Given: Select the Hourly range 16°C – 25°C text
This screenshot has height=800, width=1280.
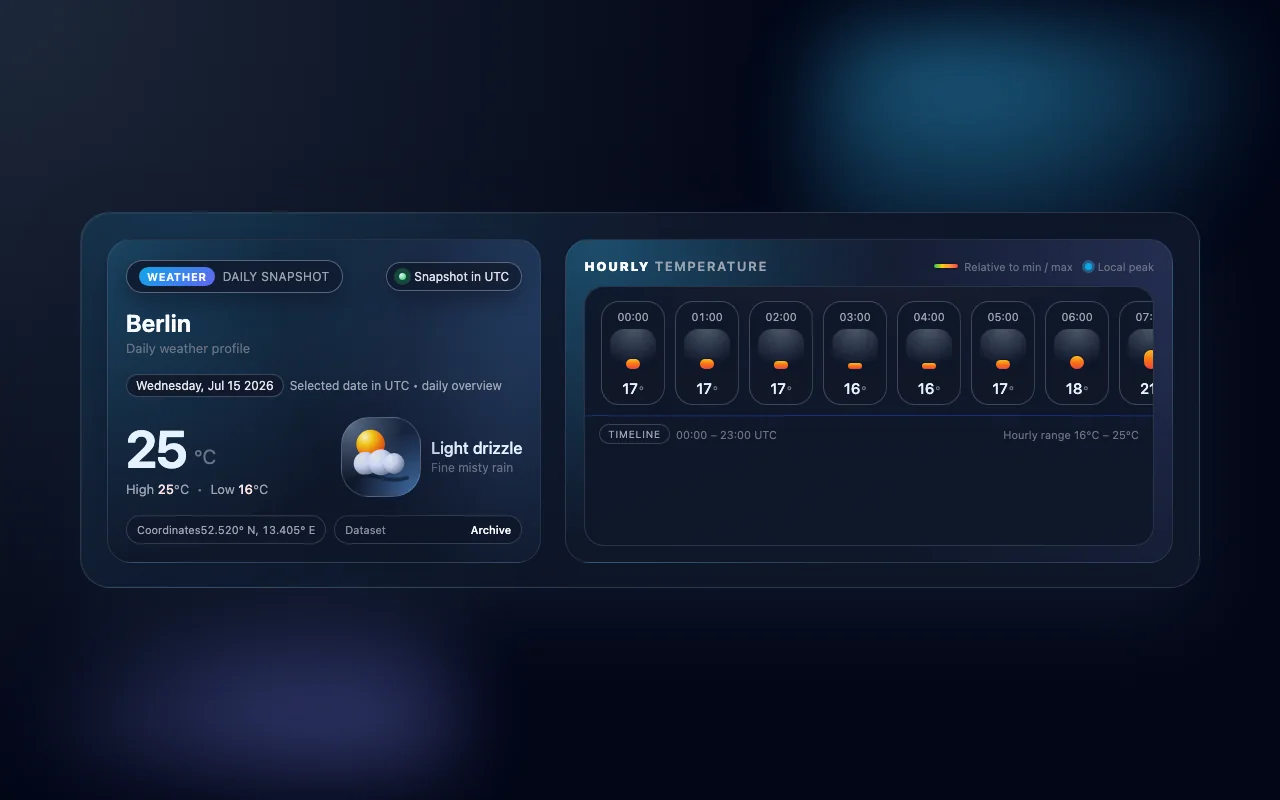Looking at the screenshot, I should (x=1071, y=435).
